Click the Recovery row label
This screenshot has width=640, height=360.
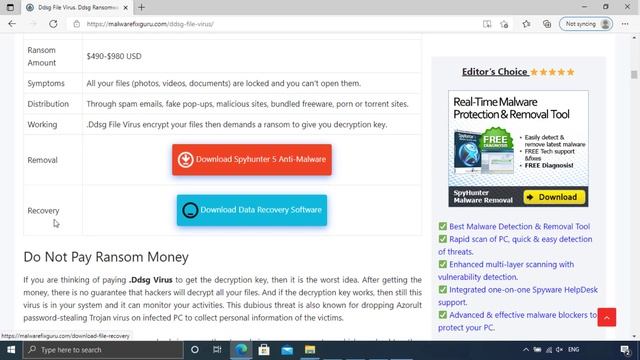[43, 211]
